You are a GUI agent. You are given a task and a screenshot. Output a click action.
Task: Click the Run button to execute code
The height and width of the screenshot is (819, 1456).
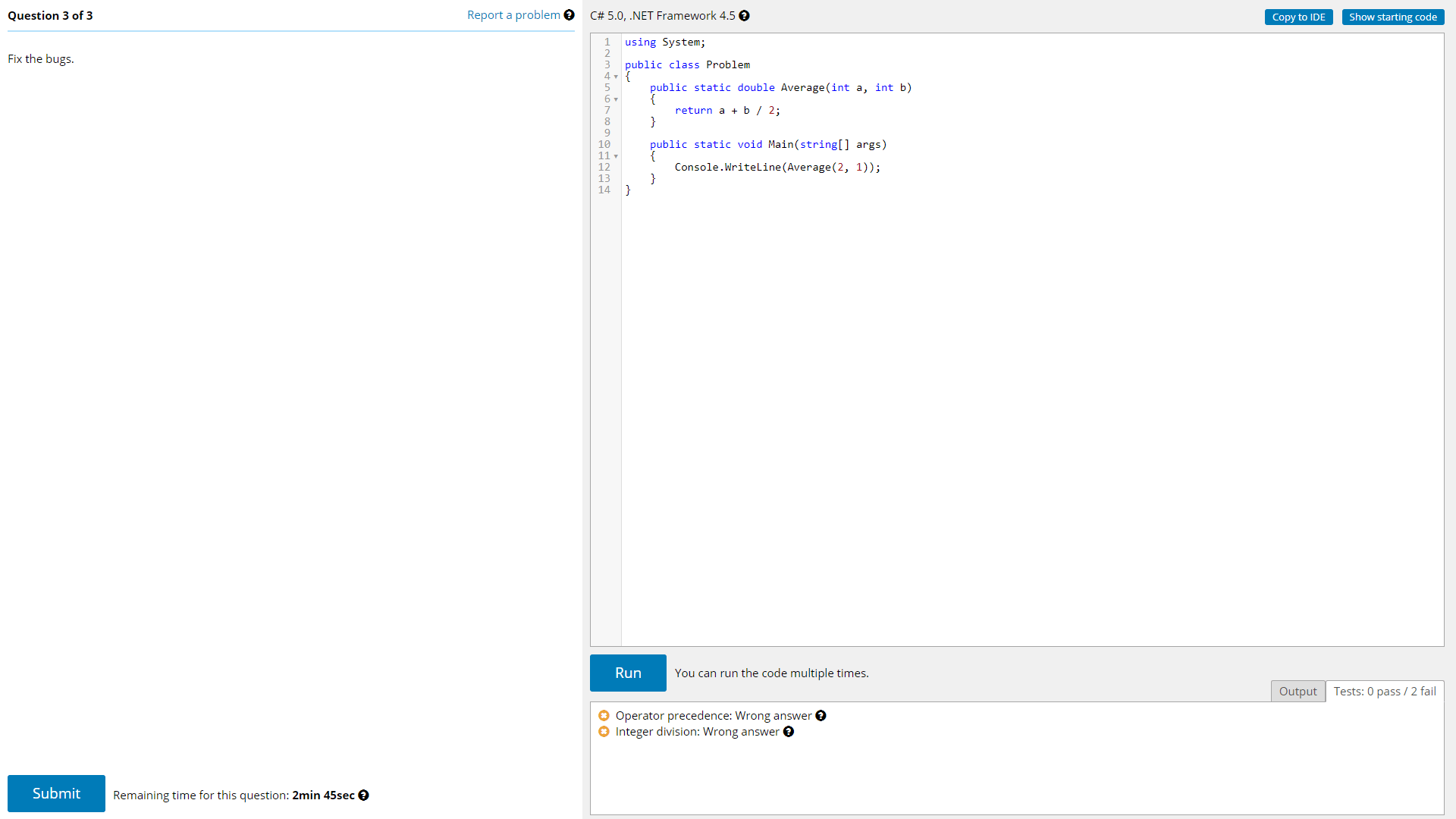tap(627, 673)
